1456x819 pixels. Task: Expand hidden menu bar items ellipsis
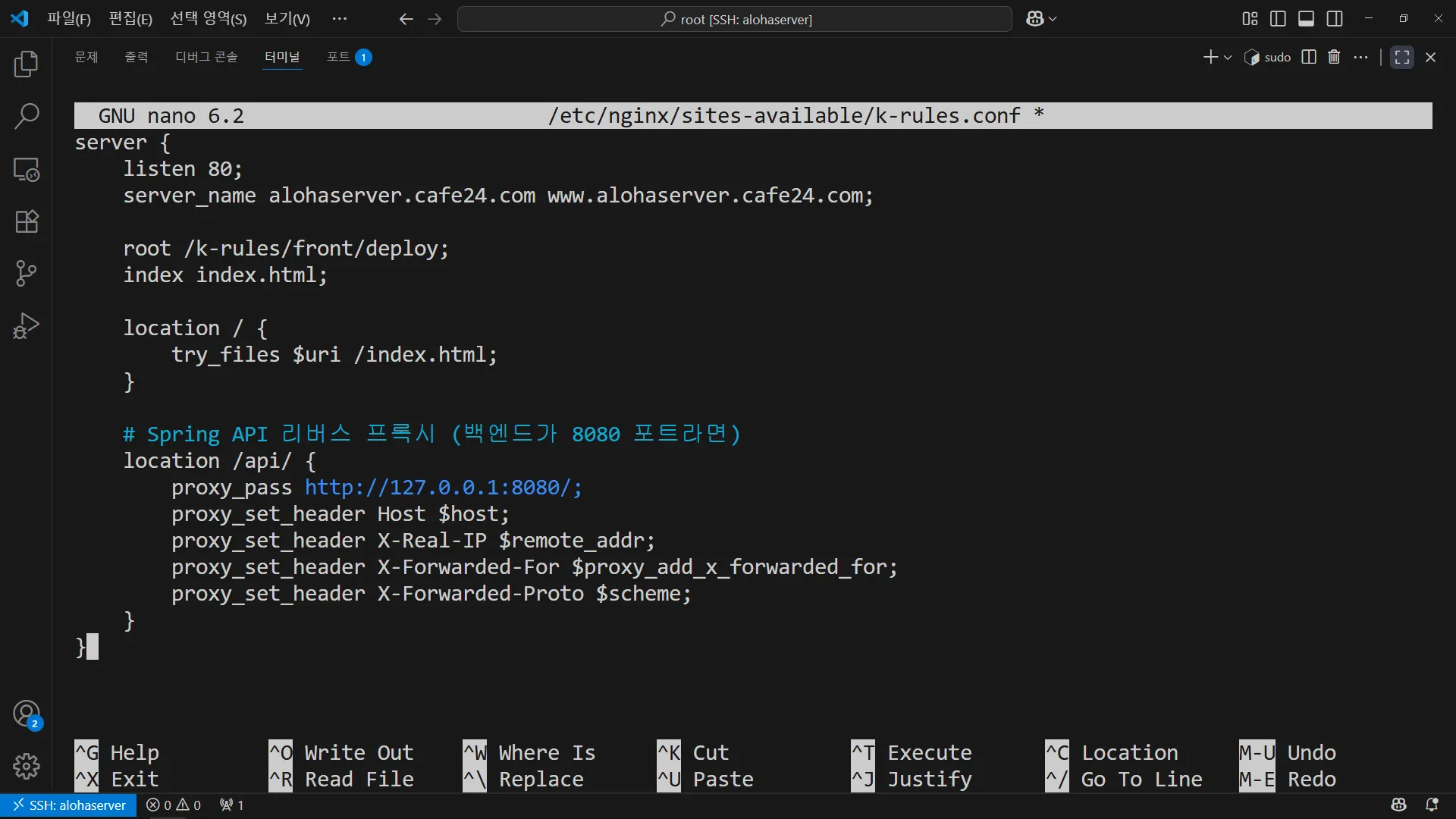339,19
